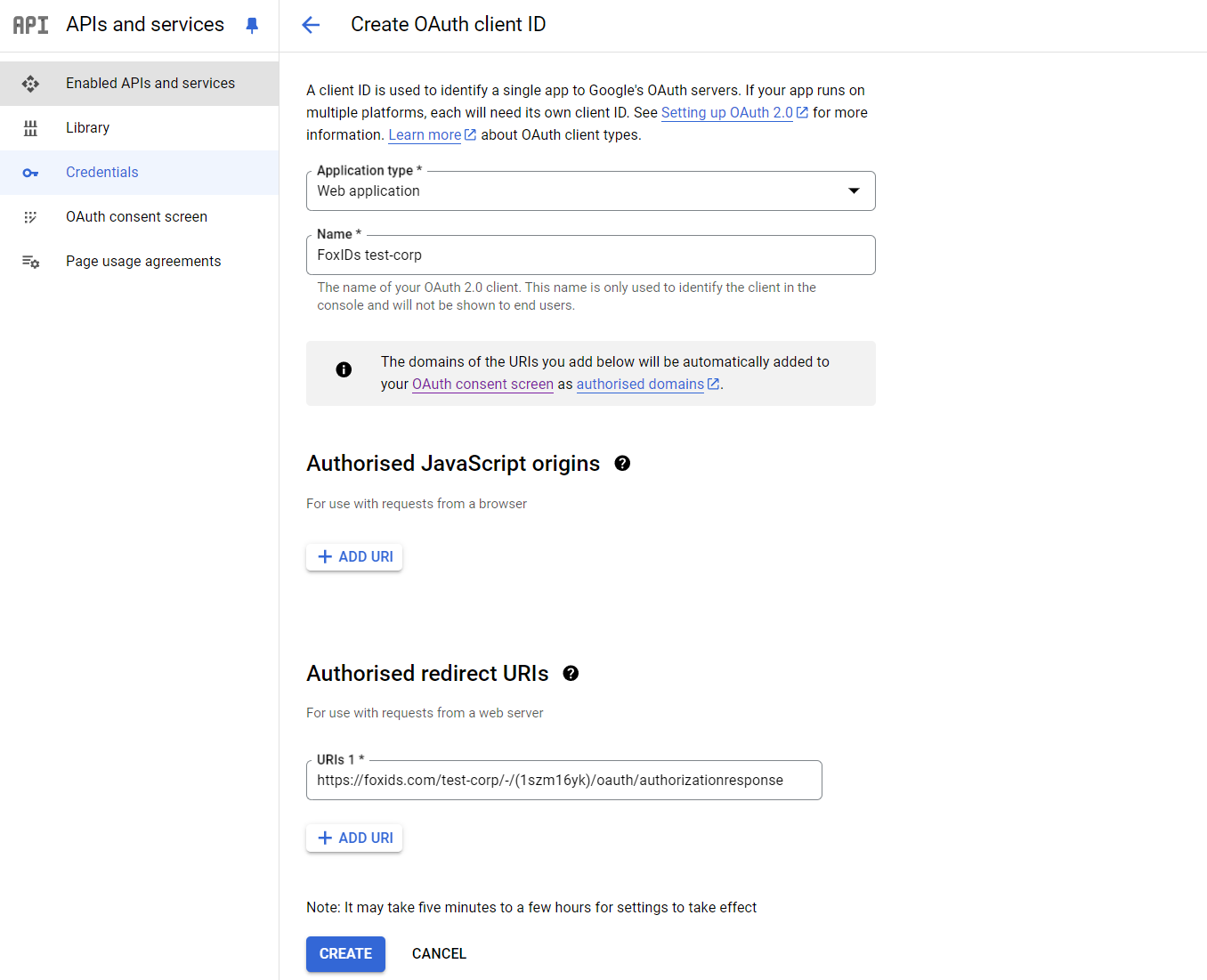Click ADD URI under Authorised JavaScript origins
The height and width of the screenshot is (980, 1207).
tap(353, 556)
